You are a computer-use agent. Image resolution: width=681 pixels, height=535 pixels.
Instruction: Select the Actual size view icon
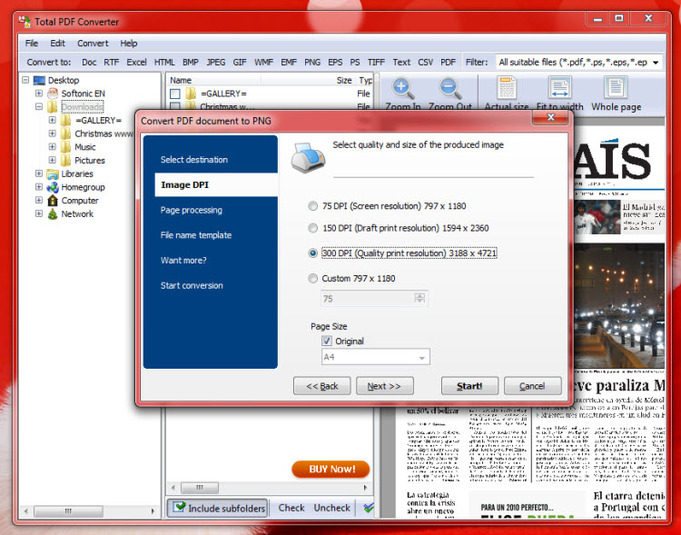[506, 87]
